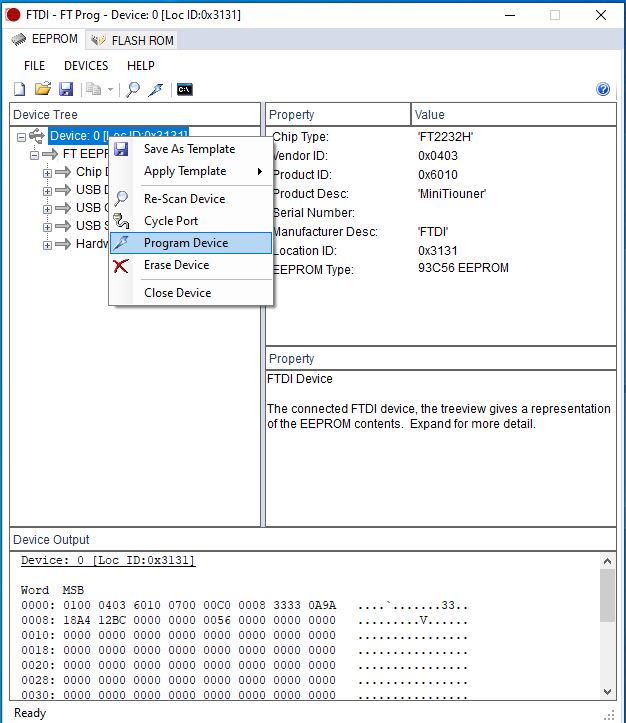This screenshot has height=723, width=626.
Task: Open Apply Template submenu
Action: tap(191, 171)
